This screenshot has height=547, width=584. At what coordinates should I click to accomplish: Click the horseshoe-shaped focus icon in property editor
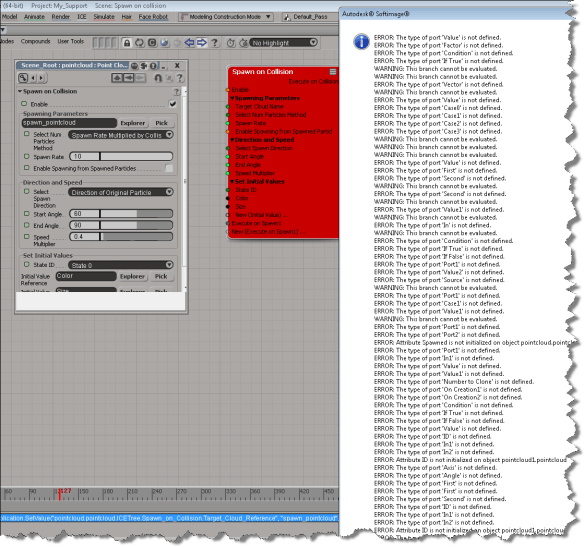pyautogui.click(x=158, y=78)
